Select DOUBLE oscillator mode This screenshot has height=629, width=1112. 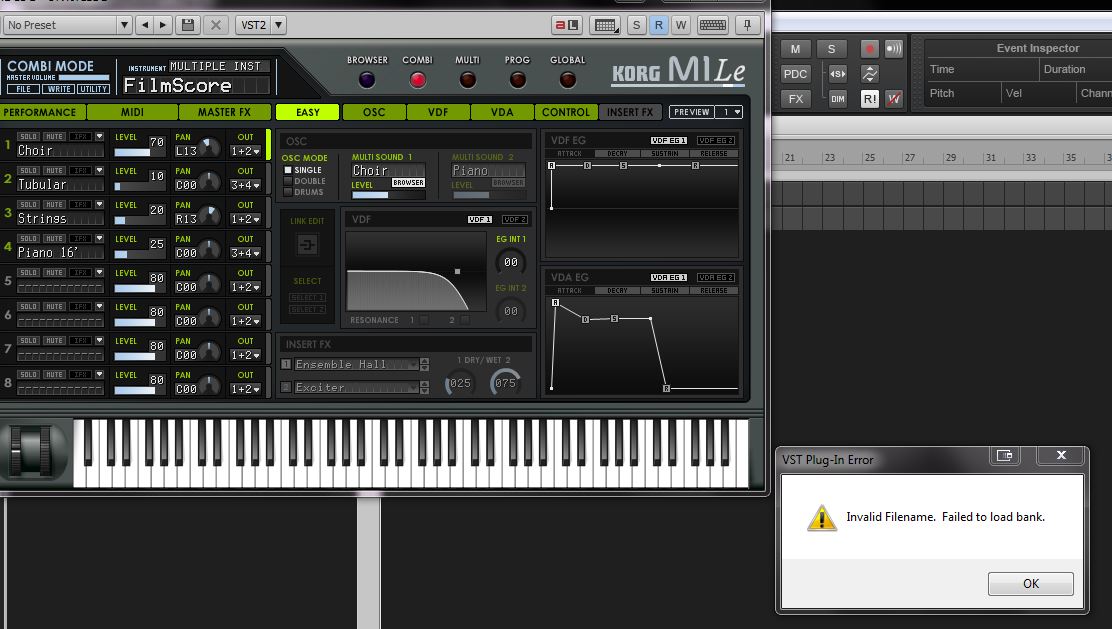(x=288, y=181)
